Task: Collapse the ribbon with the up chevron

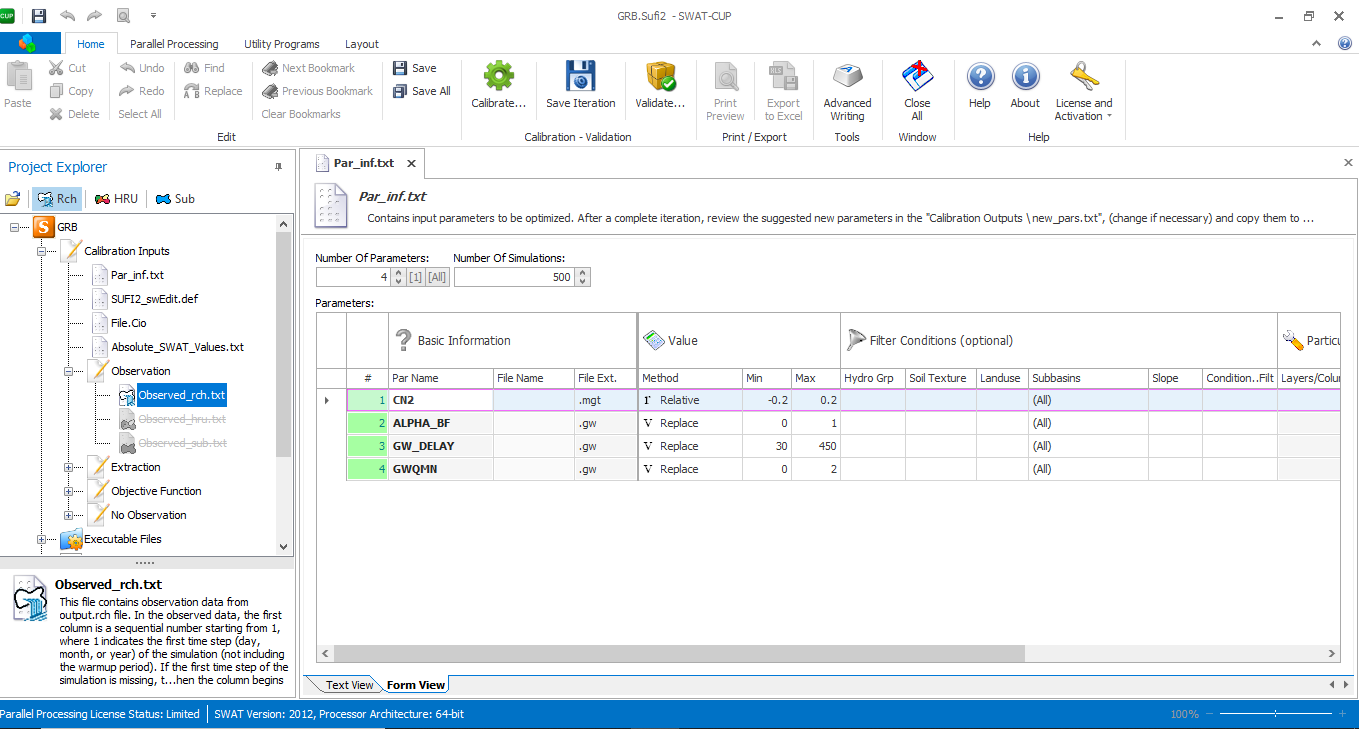Action: click(x=1317, y=43)
